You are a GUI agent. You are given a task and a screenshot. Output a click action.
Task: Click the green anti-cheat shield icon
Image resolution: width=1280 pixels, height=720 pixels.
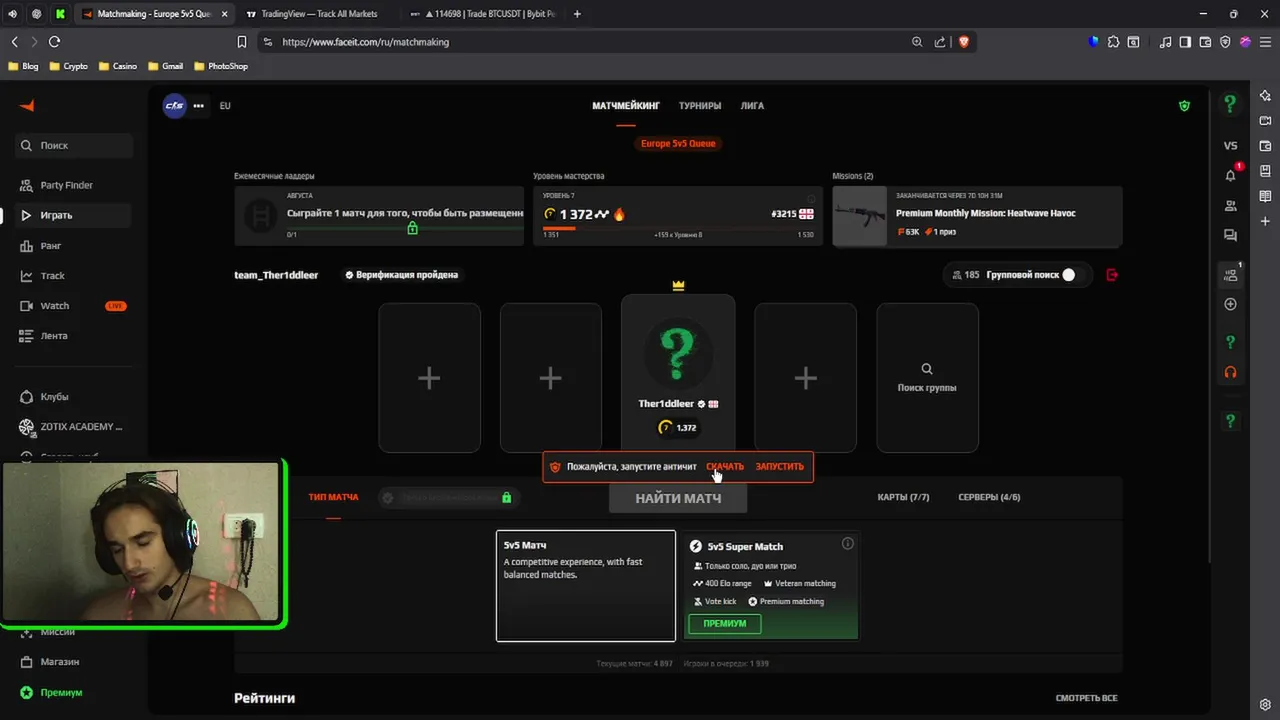pyautogui.click(x=1184, y=105)
